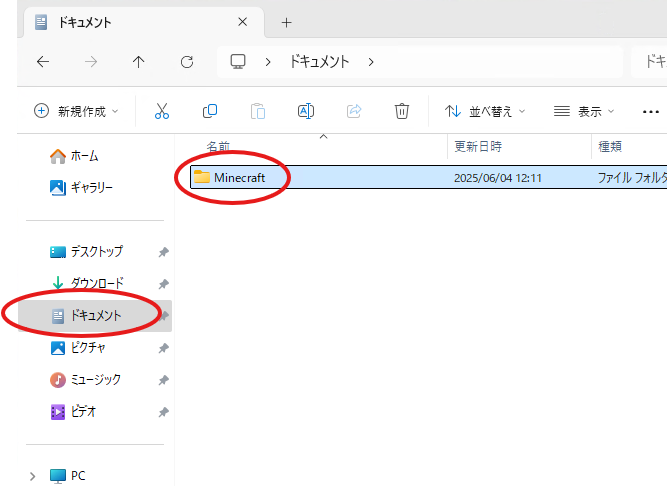
Task: Add a new tab with the plus button
Action: click(287, 23)
